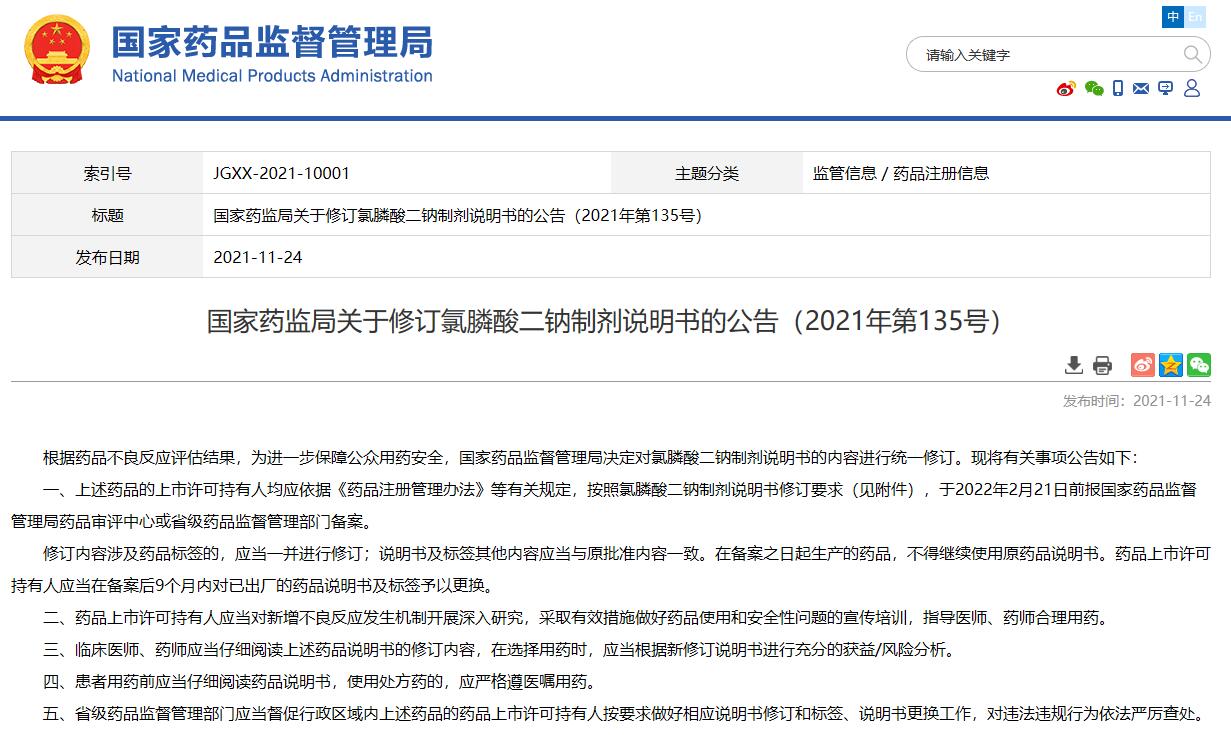Click the 国家药品监督管理局 site title

point(271,42)
